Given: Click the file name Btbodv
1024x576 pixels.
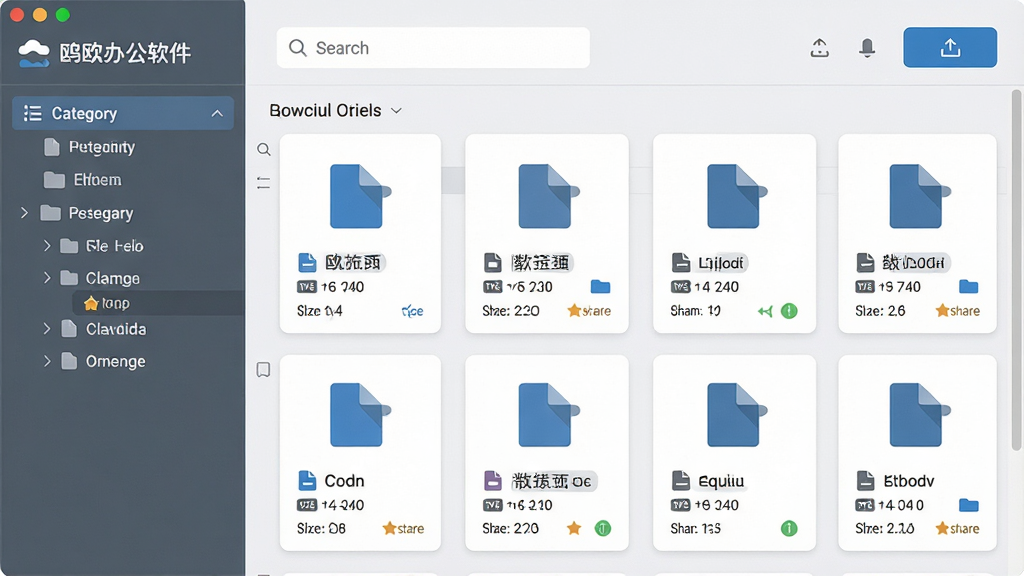Looking at the screenshot, I should [x=908, y=481].
